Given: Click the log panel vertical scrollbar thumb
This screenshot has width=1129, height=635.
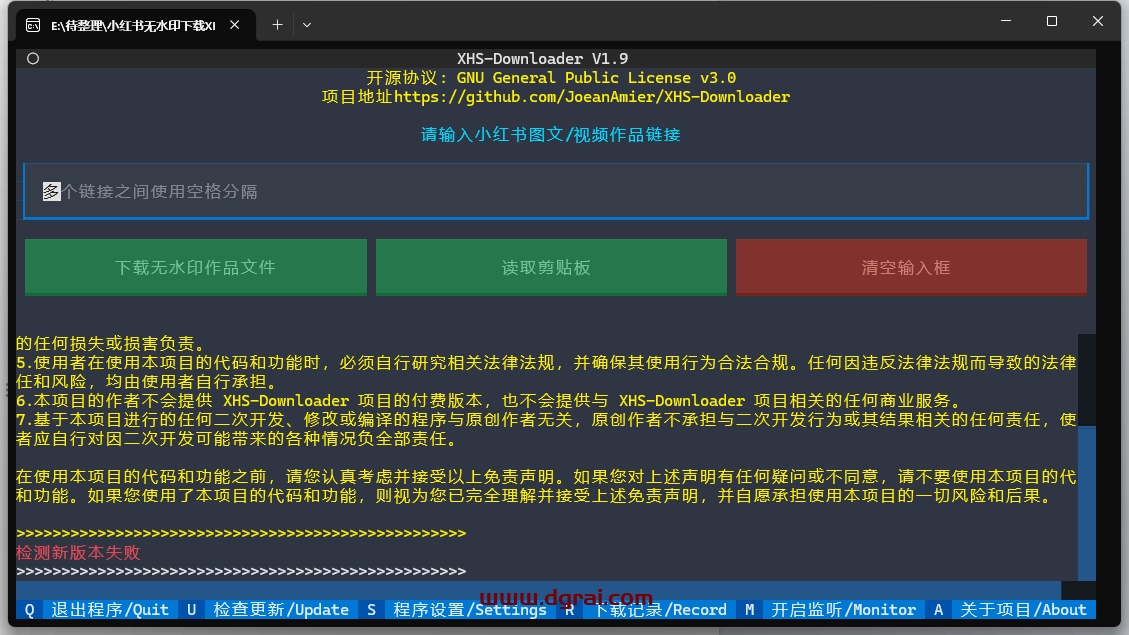Looking at the screenshot, I should point(1087,503).
